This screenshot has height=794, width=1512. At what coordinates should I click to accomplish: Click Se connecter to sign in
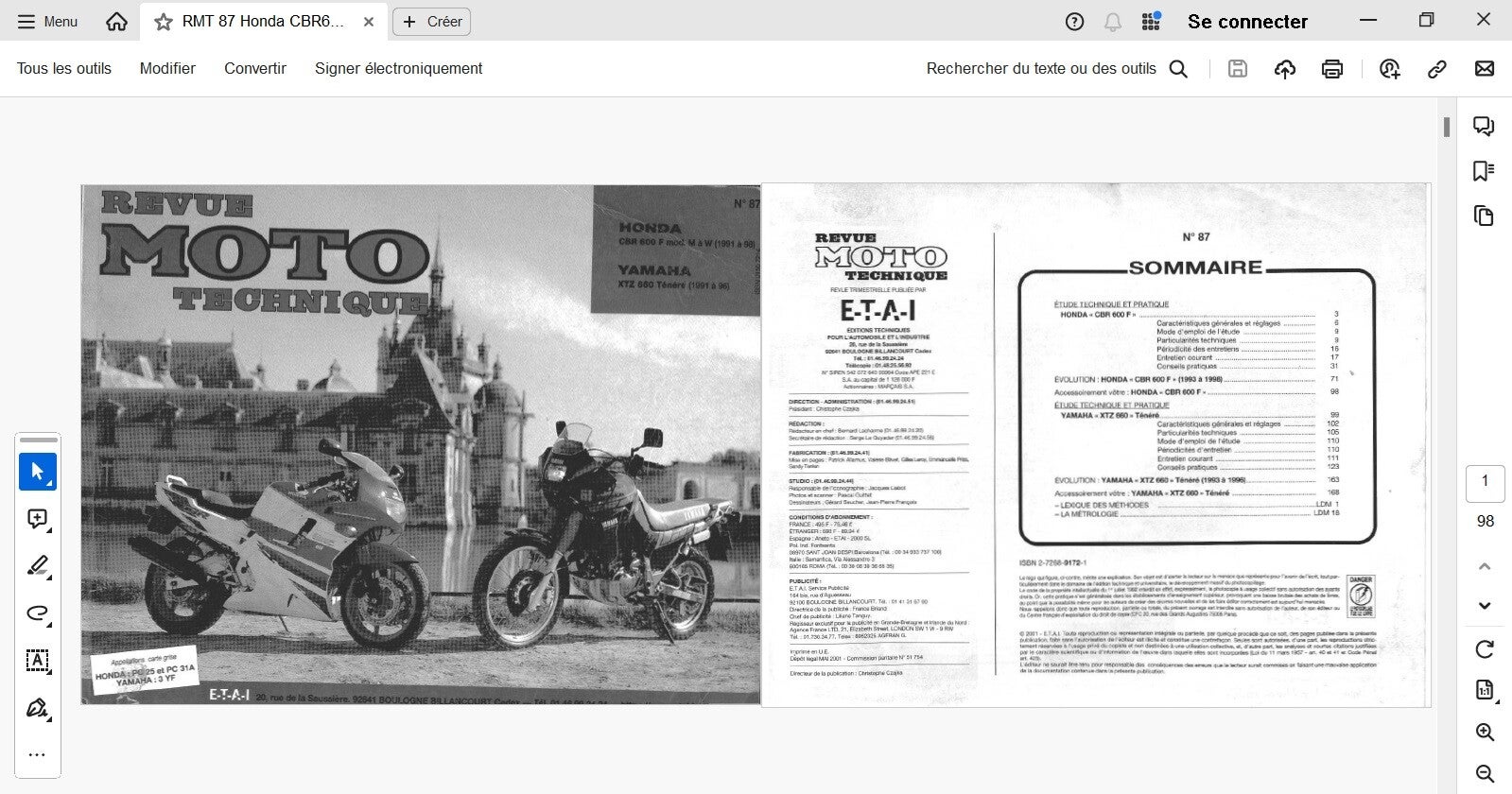(1247, 22)
